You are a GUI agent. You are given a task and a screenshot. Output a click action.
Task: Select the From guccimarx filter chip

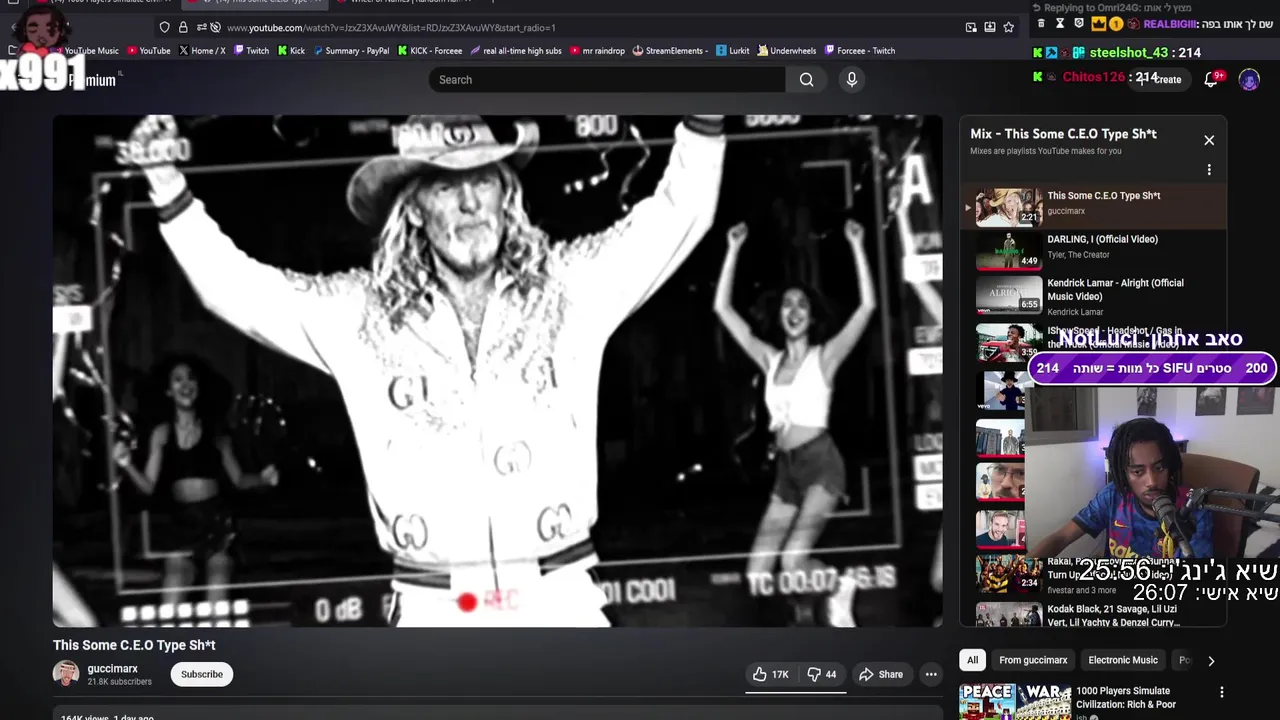click(x=1033, y=660)
